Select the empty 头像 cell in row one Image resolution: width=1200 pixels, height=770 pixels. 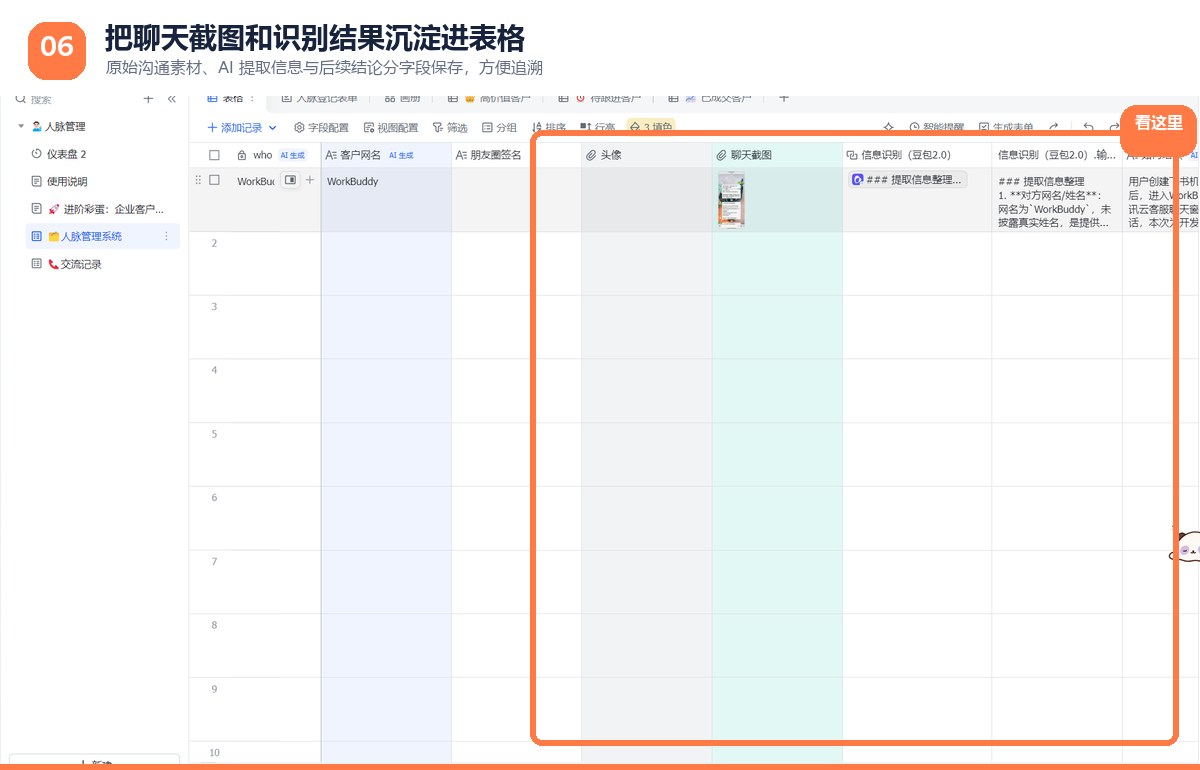click(647, 199)
